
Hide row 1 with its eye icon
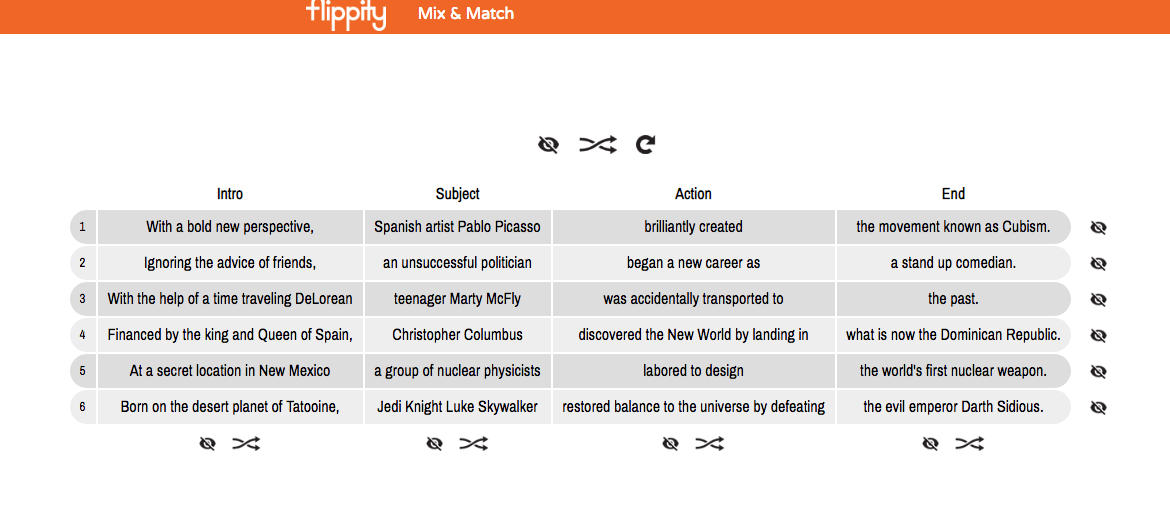coord(1098,228)
